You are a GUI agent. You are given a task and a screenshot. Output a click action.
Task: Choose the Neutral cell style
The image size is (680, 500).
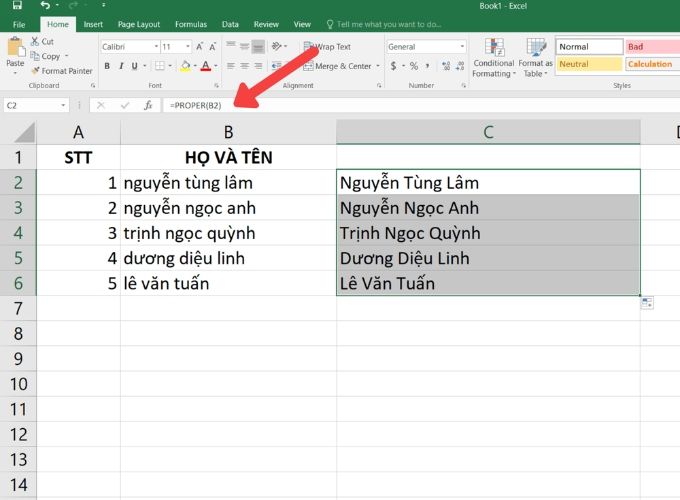click(x=587, y=64)
